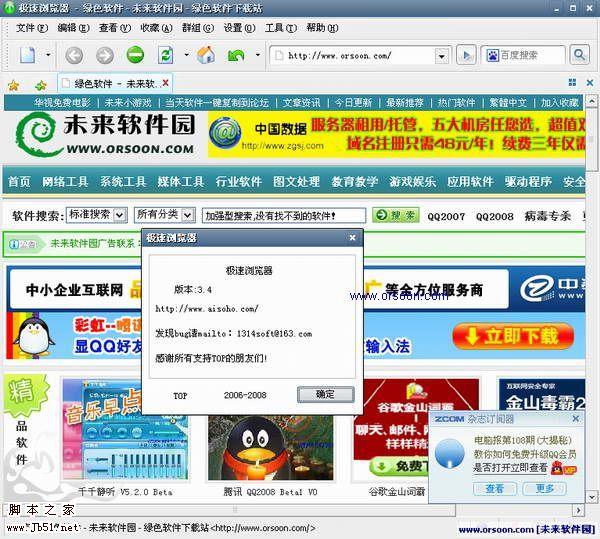Go forward with the forward arrow button
Image resolution: width=600 pixels, height=539 pixels.
[x=104, y=55]
